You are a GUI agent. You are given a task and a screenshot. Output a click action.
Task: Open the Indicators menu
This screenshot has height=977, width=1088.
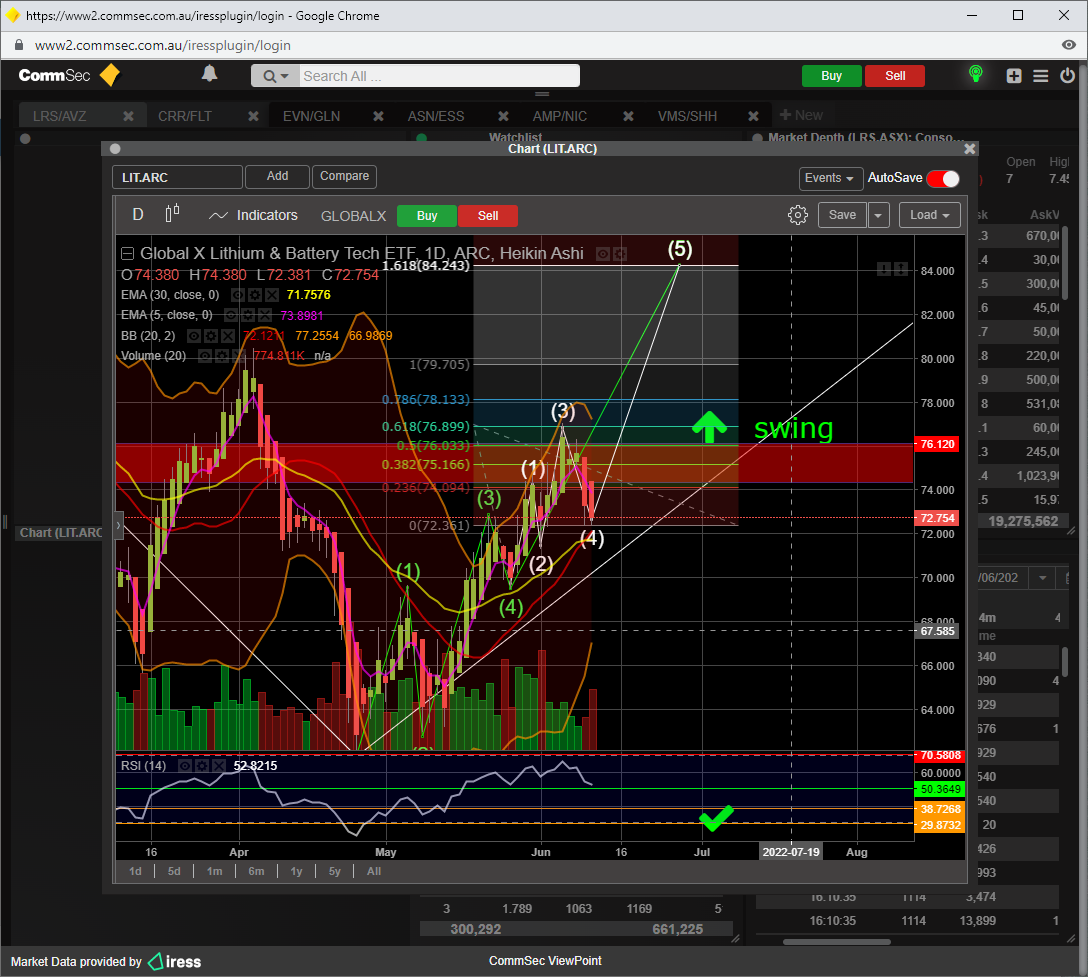point(253,215)
